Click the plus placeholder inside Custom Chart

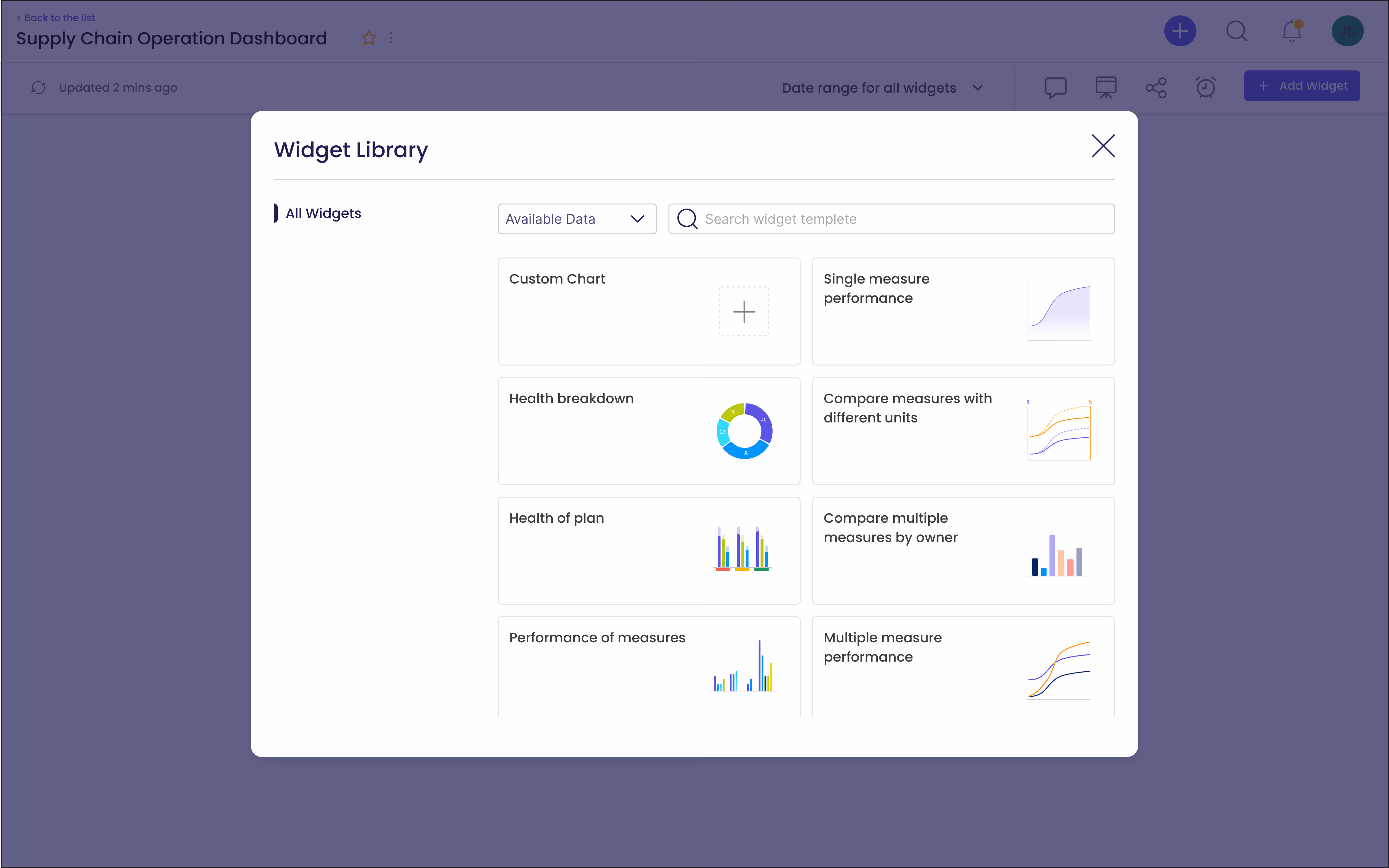pyautogui.click(x=743, y=311)
